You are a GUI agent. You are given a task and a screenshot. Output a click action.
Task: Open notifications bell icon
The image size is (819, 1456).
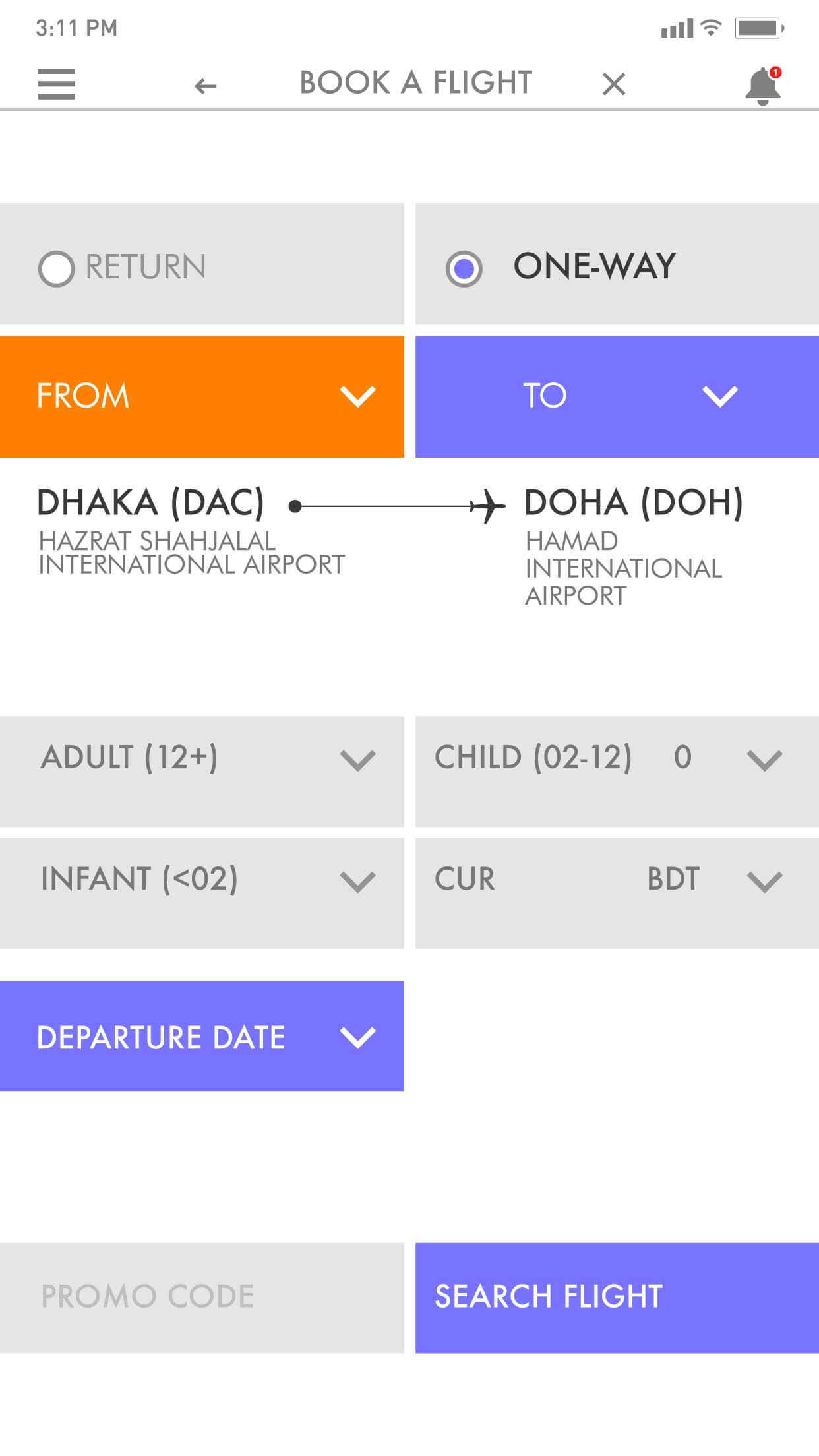click(x=762, y=86)
